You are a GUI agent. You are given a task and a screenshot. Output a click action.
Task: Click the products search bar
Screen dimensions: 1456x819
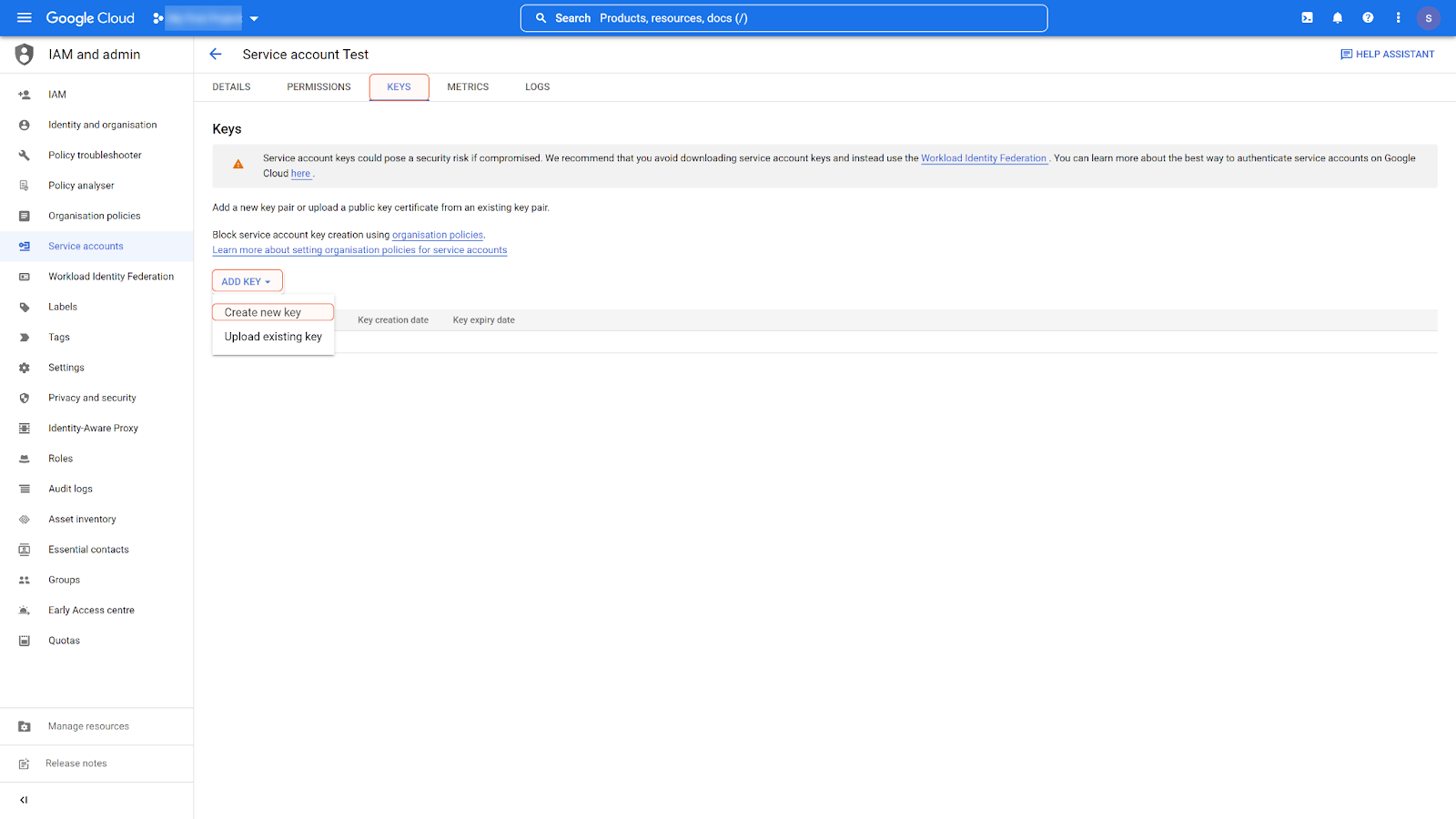coord(784,17)
